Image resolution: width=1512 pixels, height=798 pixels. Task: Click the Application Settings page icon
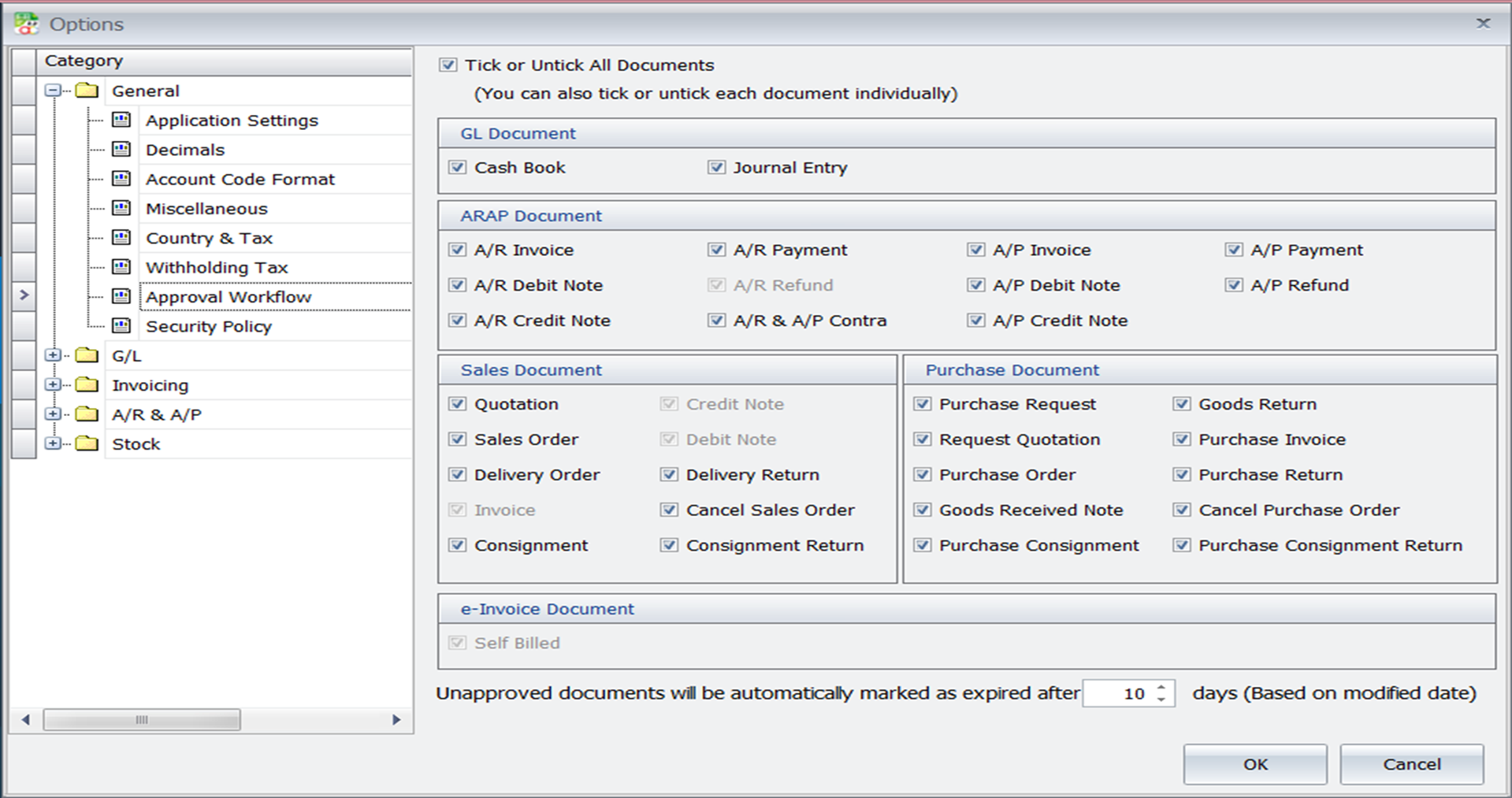click(x=121, y=120)
